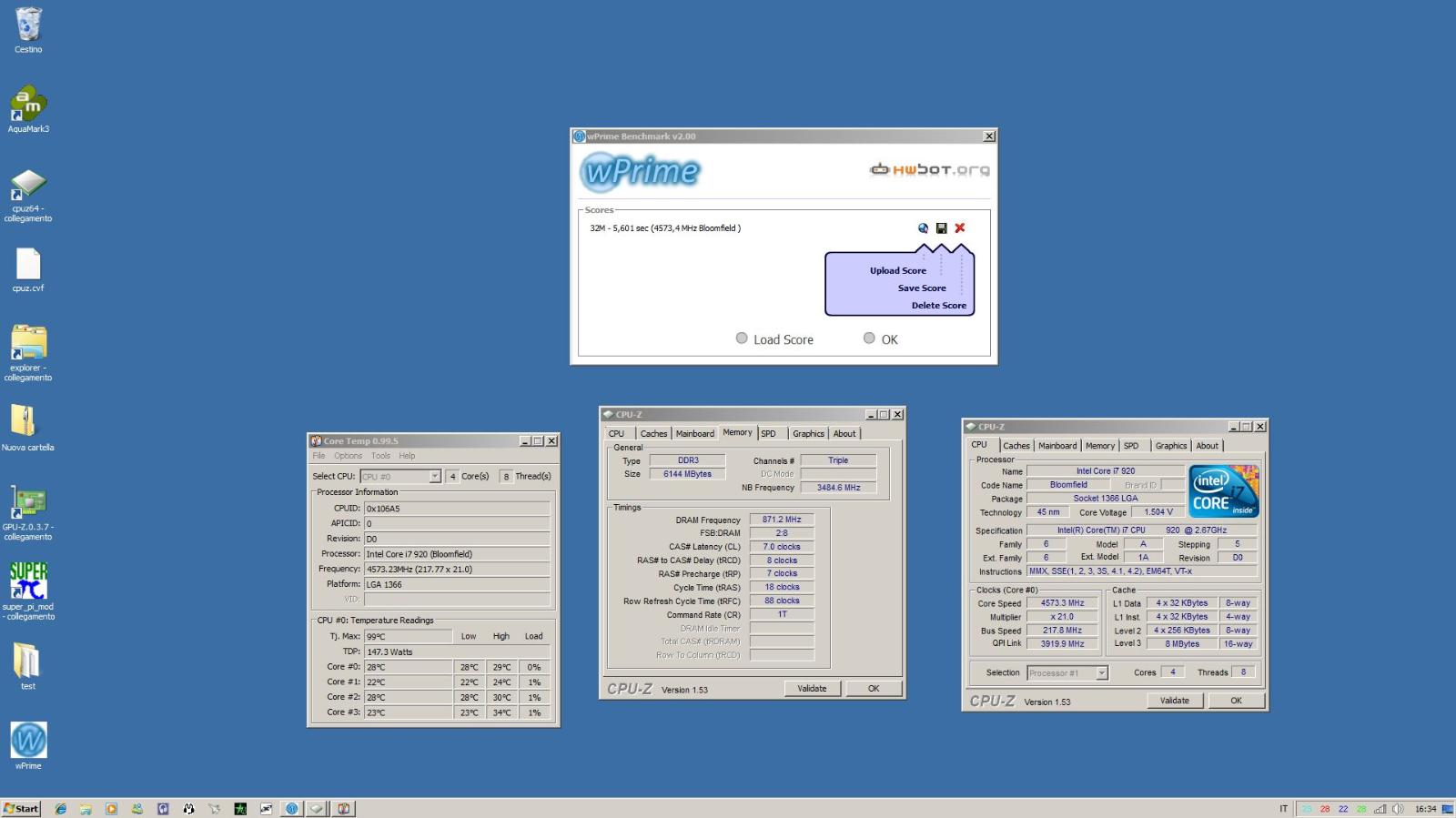Switch to SPD tab in memory CPU-Z window
The height and width of the screenshot is (818, 1456).
pyautogui.click(x=769, y=434)
